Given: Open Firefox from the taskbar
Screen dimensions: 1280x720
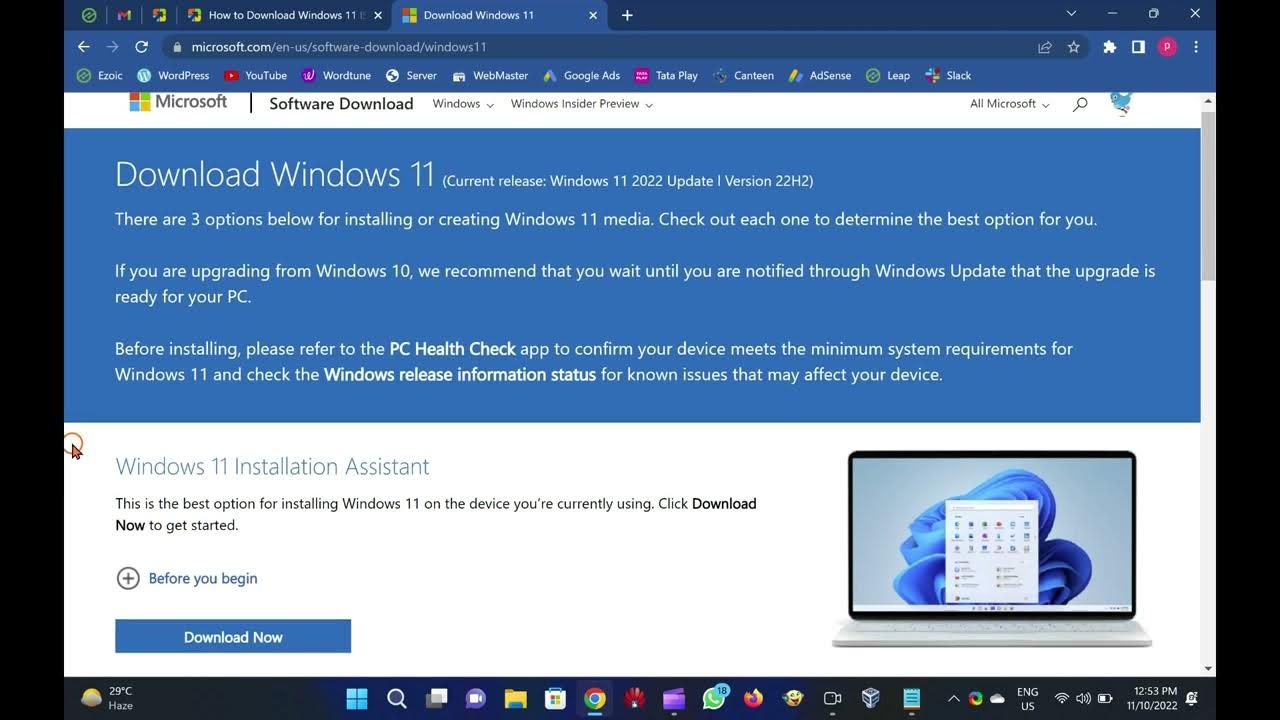Looking at the screenshot, I should coord(753,698).
